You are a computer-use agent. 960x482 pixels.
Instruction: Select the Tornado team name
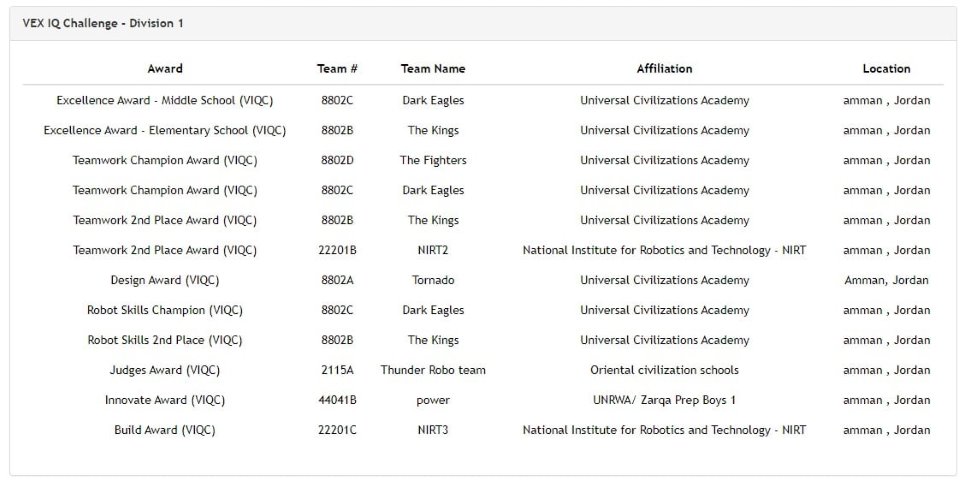[433, 281]
